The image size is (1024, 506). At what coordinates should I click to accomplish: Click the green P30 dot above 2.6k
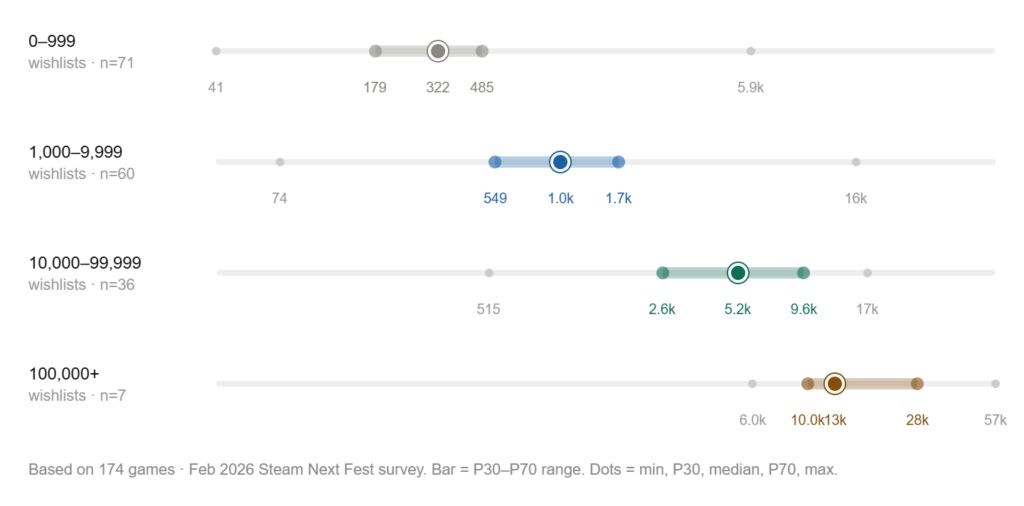pos(662,273)
